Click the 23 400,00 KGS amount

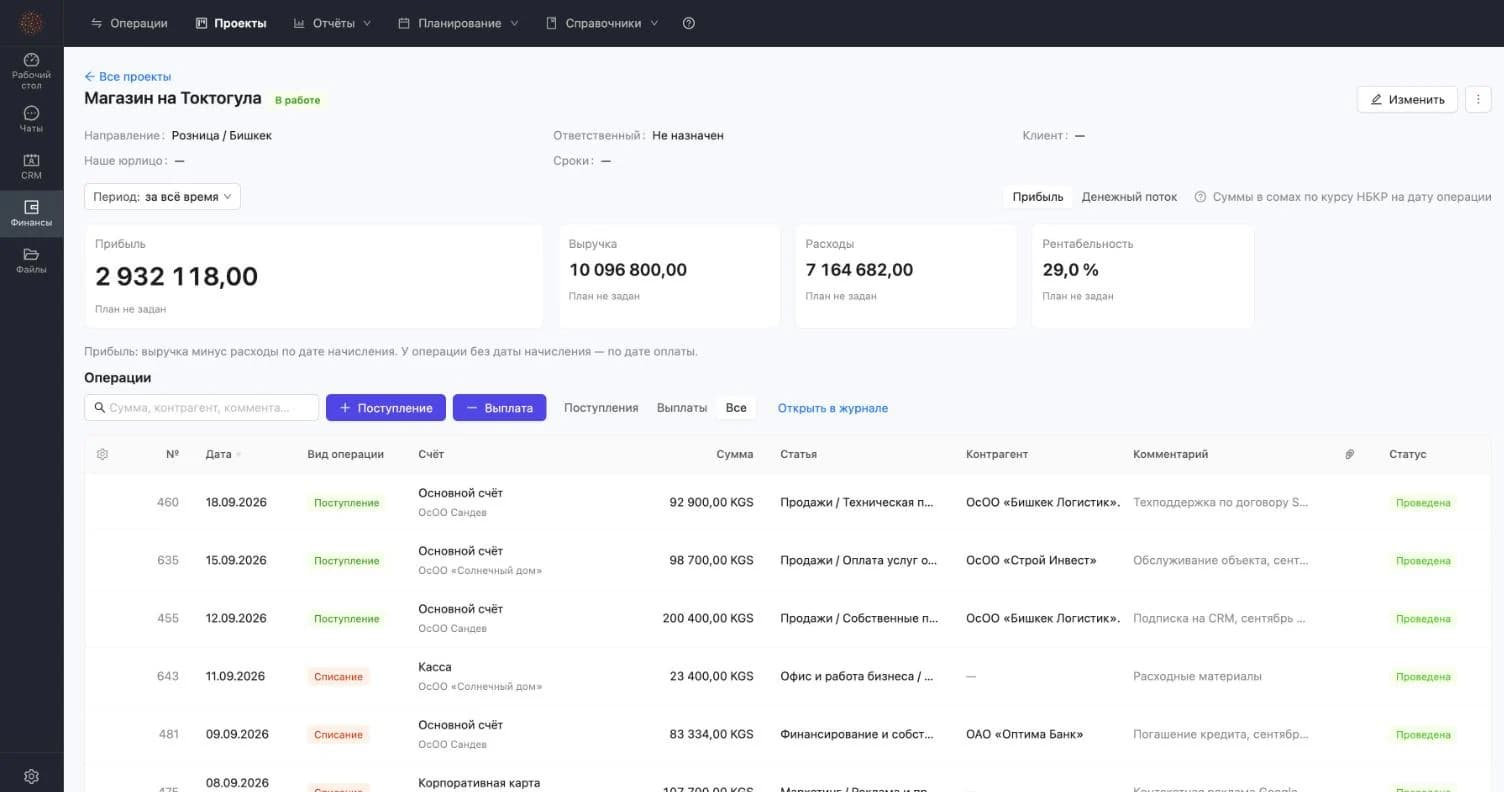tap(712, 676)
